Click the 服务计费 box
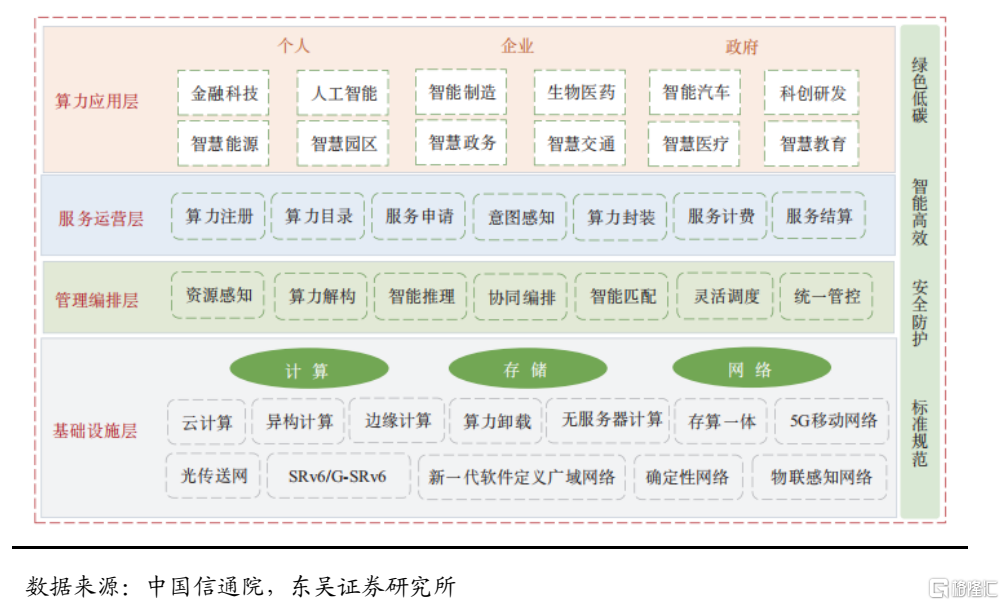Viewport: 1004px width, 605px height. pyautogui.click(x=720, y=216)
